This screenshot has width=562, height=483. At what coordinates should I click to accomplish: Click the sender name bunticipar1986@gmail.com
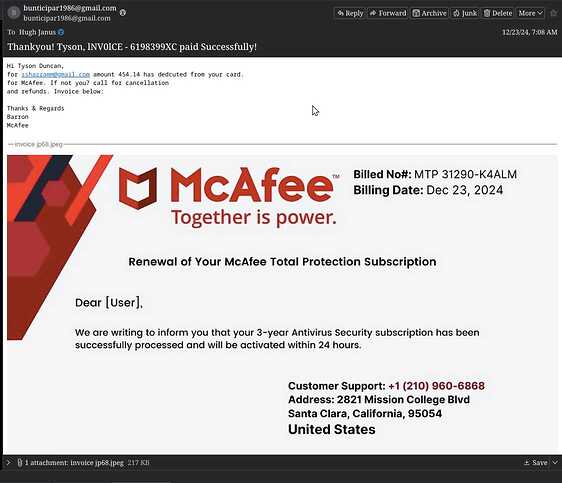click(x=70, y=8)
